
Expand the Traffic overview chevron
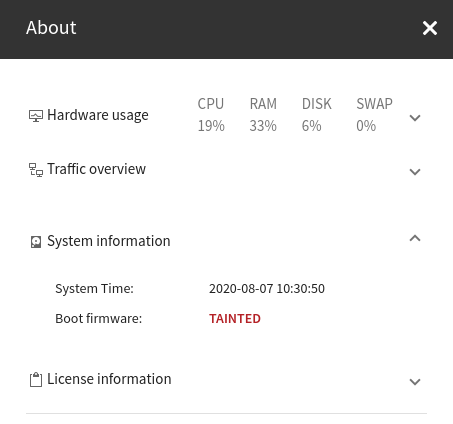415,172
